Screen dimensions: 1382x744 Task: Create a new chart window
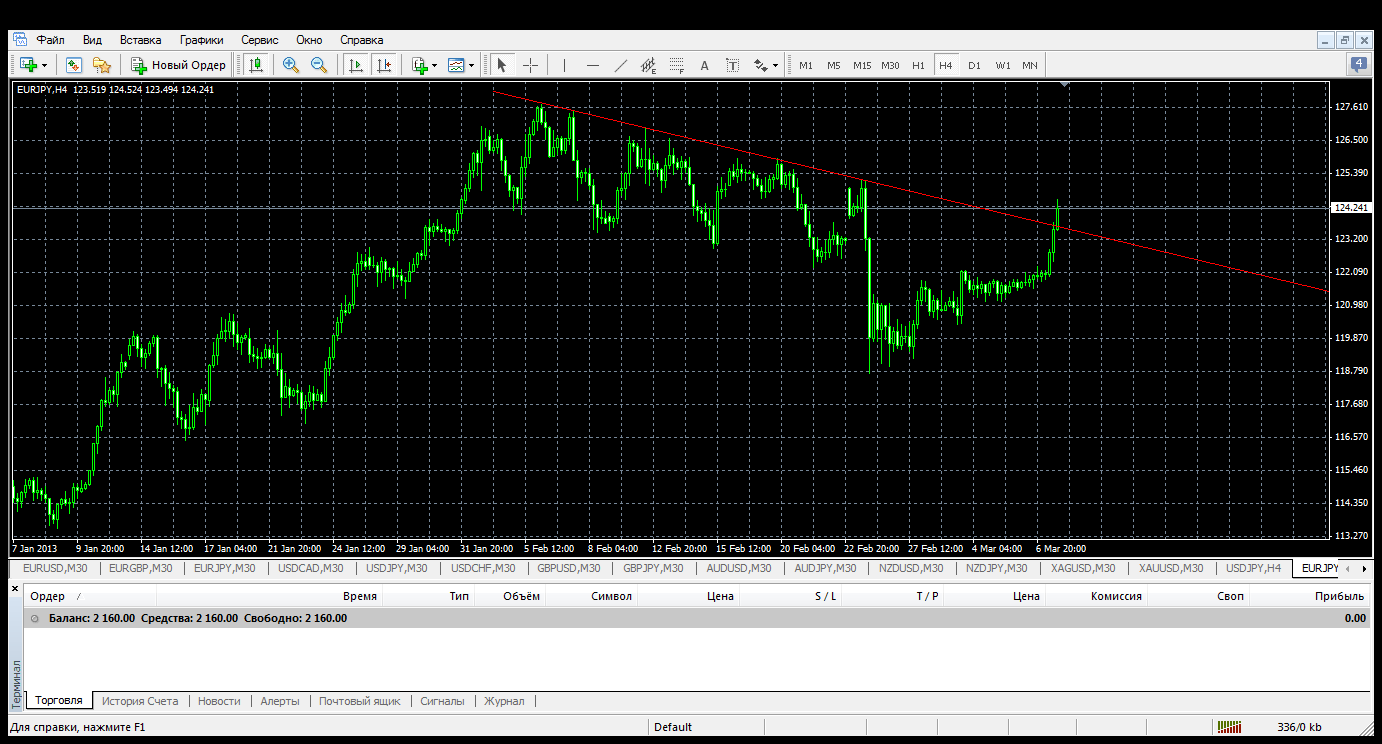pyautogui.click(x=27, y=65)
